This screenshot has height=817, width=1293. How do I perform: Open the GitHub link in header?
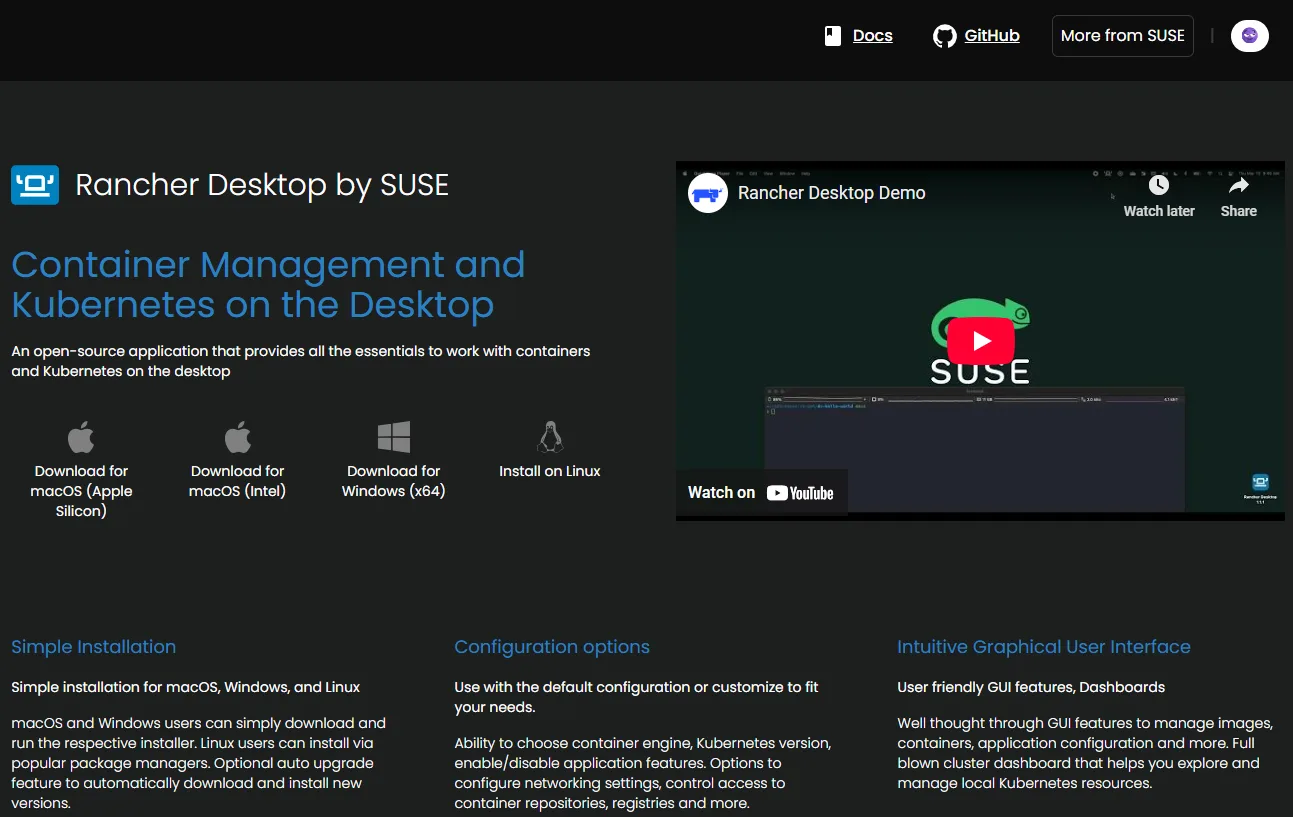[991, 36]
